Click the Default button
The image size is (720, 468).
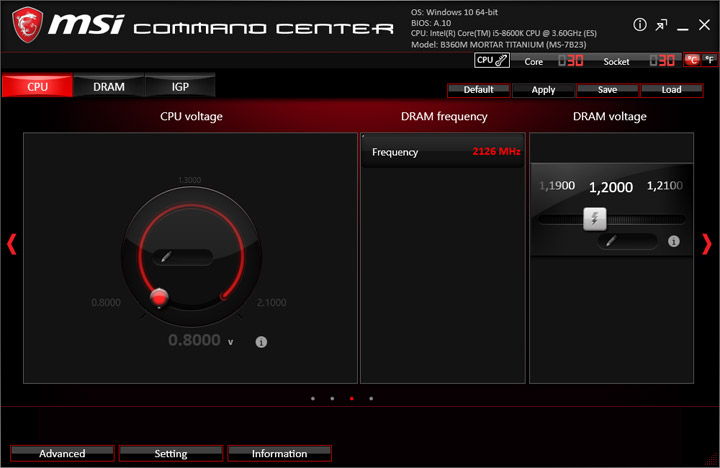coord(478,90)
